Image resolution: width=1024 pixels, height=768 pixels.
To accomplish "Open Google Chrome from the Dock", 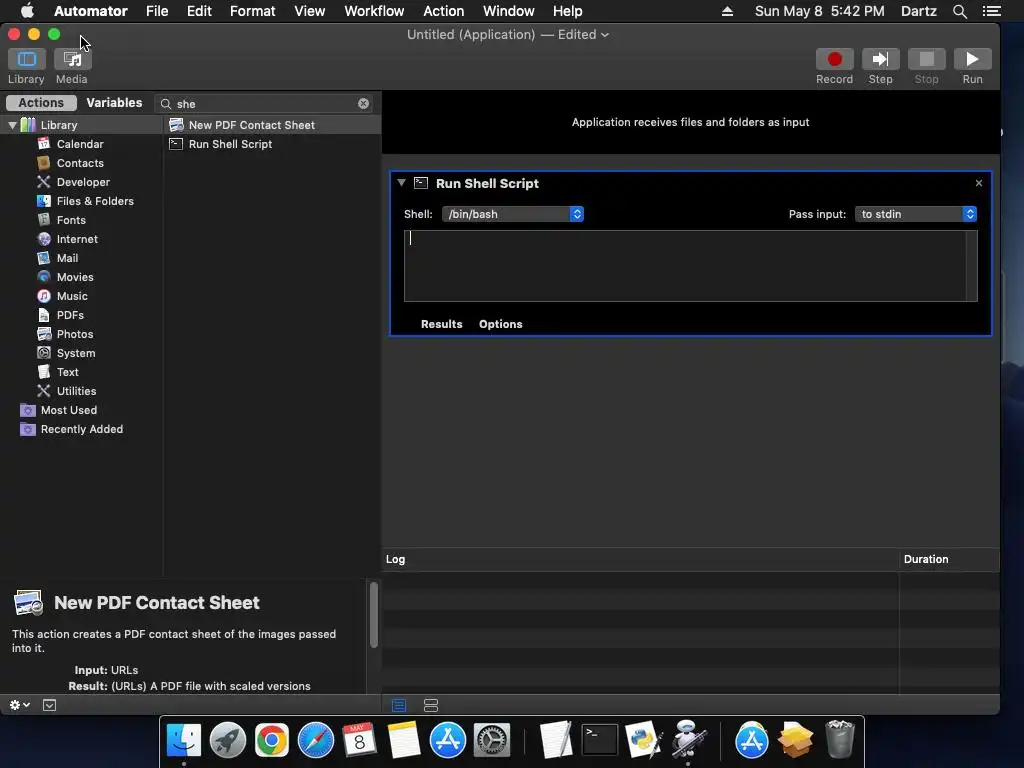I will click(272, 740).
